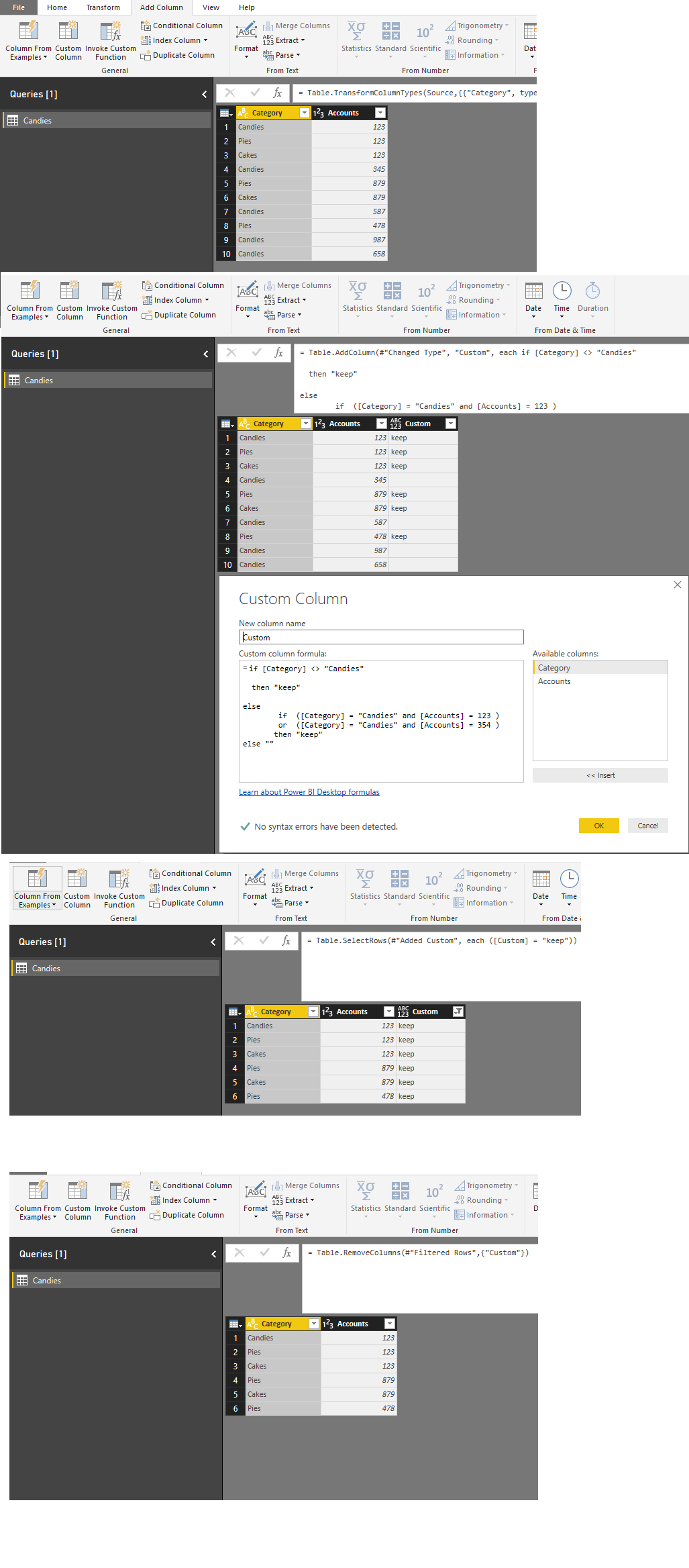Open active Custom filter in Table.SelectRows table

[458, 1012]
